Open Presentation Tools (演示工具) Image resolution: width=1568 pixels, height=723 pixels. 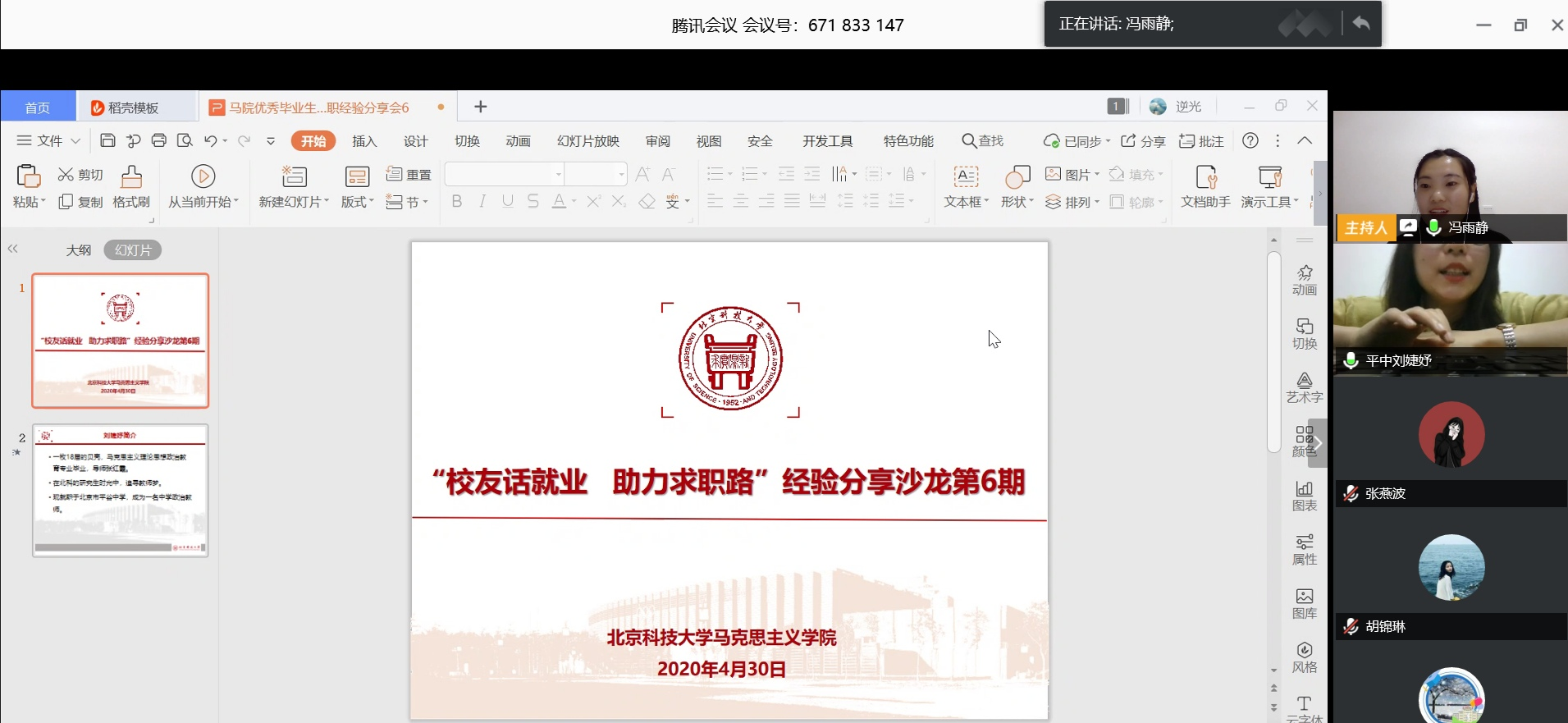[1269, 186]
